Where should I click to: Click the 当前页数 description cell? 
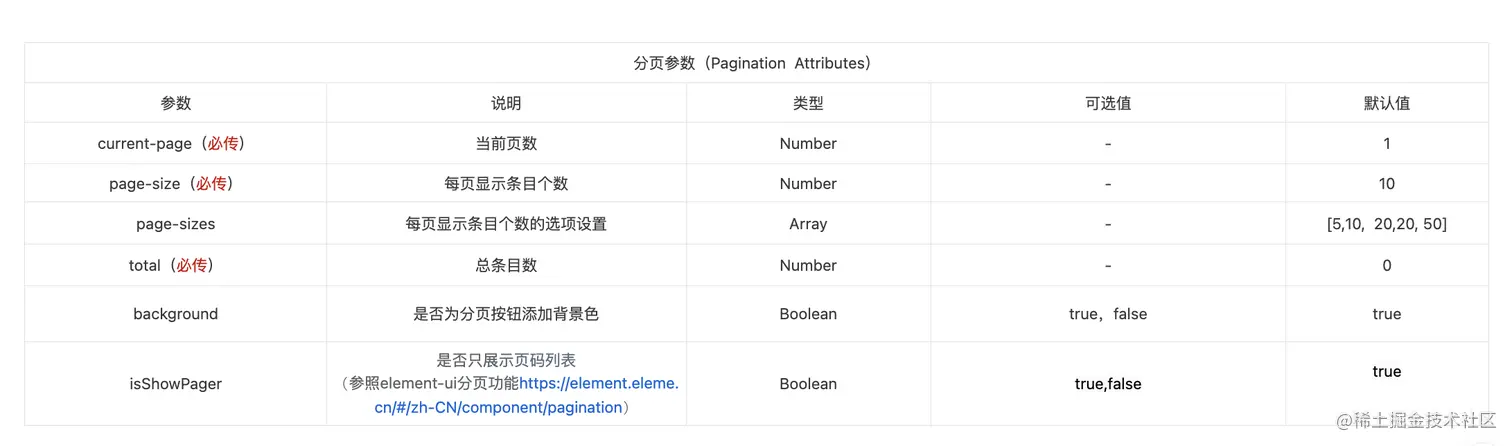506,143
